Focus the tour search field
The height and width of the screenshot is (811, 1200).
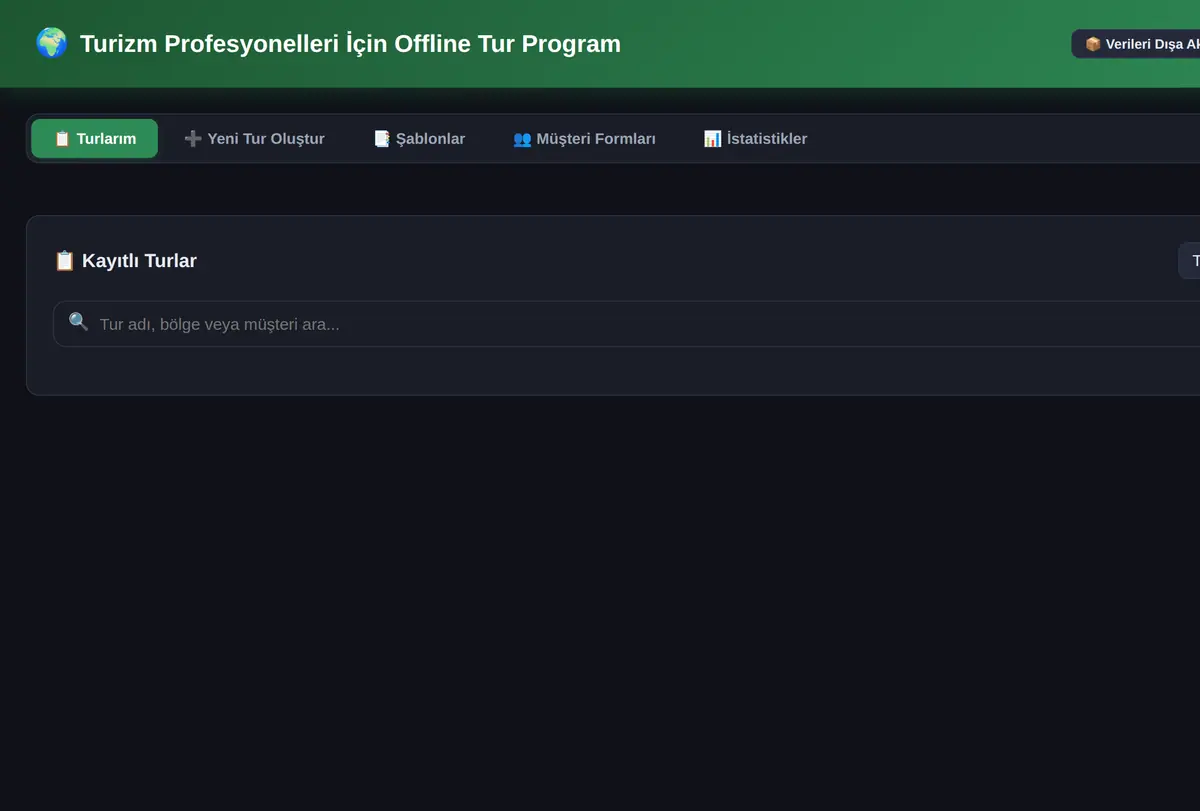pos(626,324)
